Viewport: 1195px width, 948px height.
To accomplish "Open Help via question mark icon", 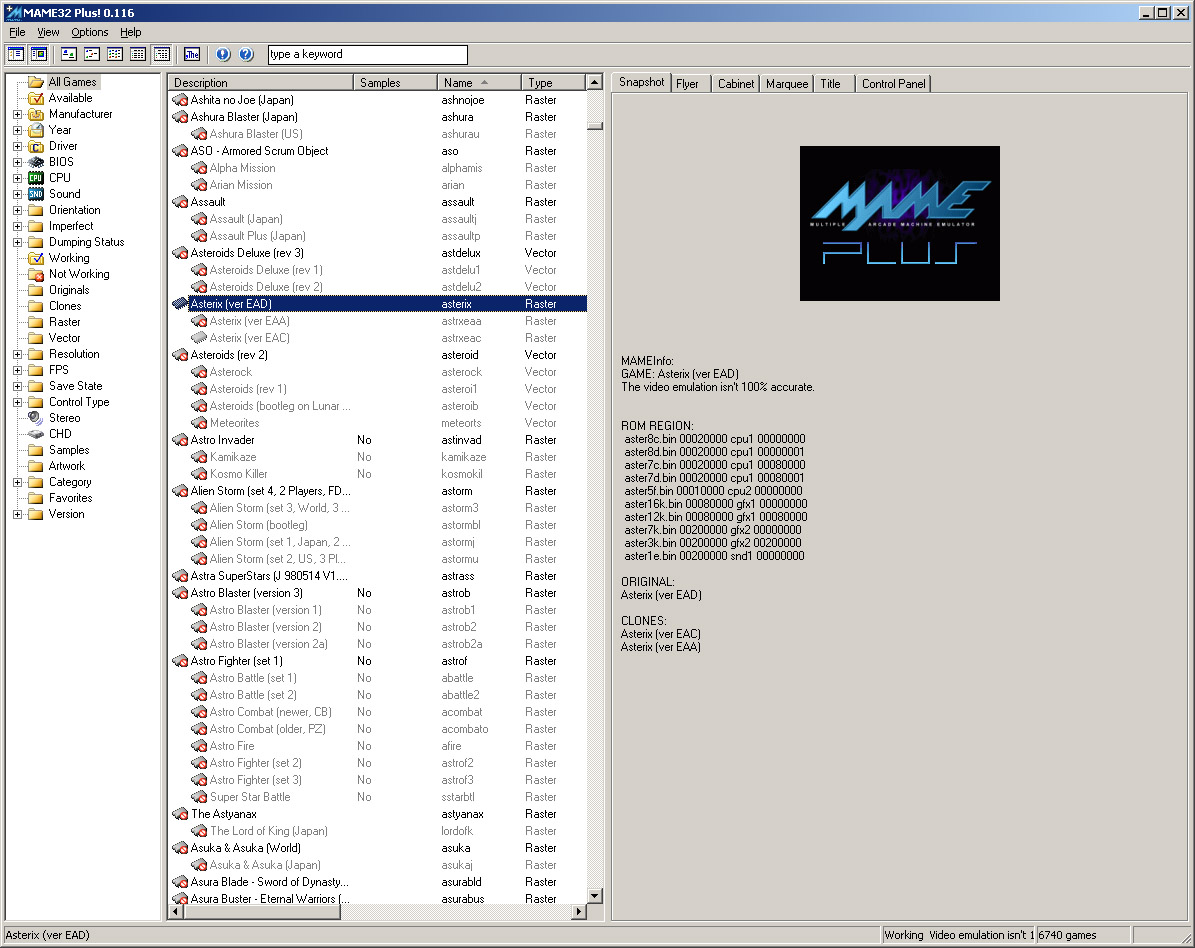I will coord(246,54).
